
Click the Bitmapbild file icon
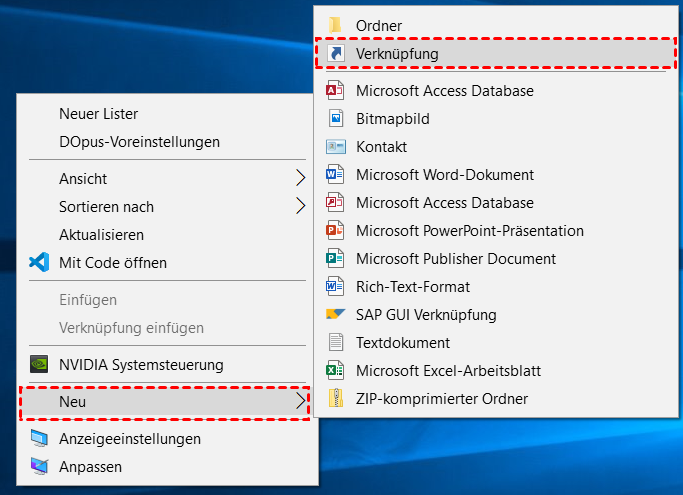(x=336, y=118)
